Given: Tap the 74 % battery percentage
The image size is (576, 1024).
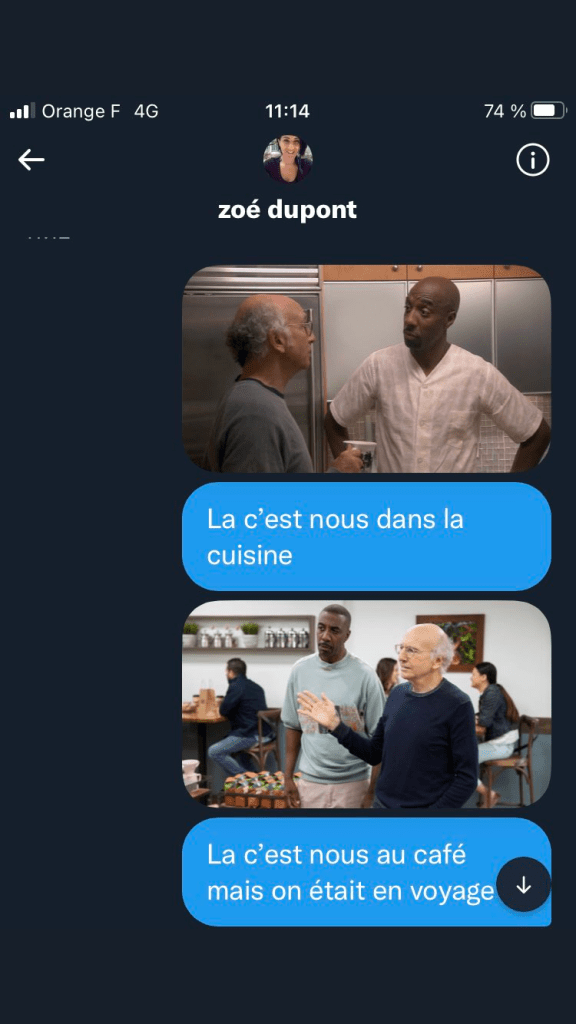Looking at the screenshot, I should [x=505, y=111].
